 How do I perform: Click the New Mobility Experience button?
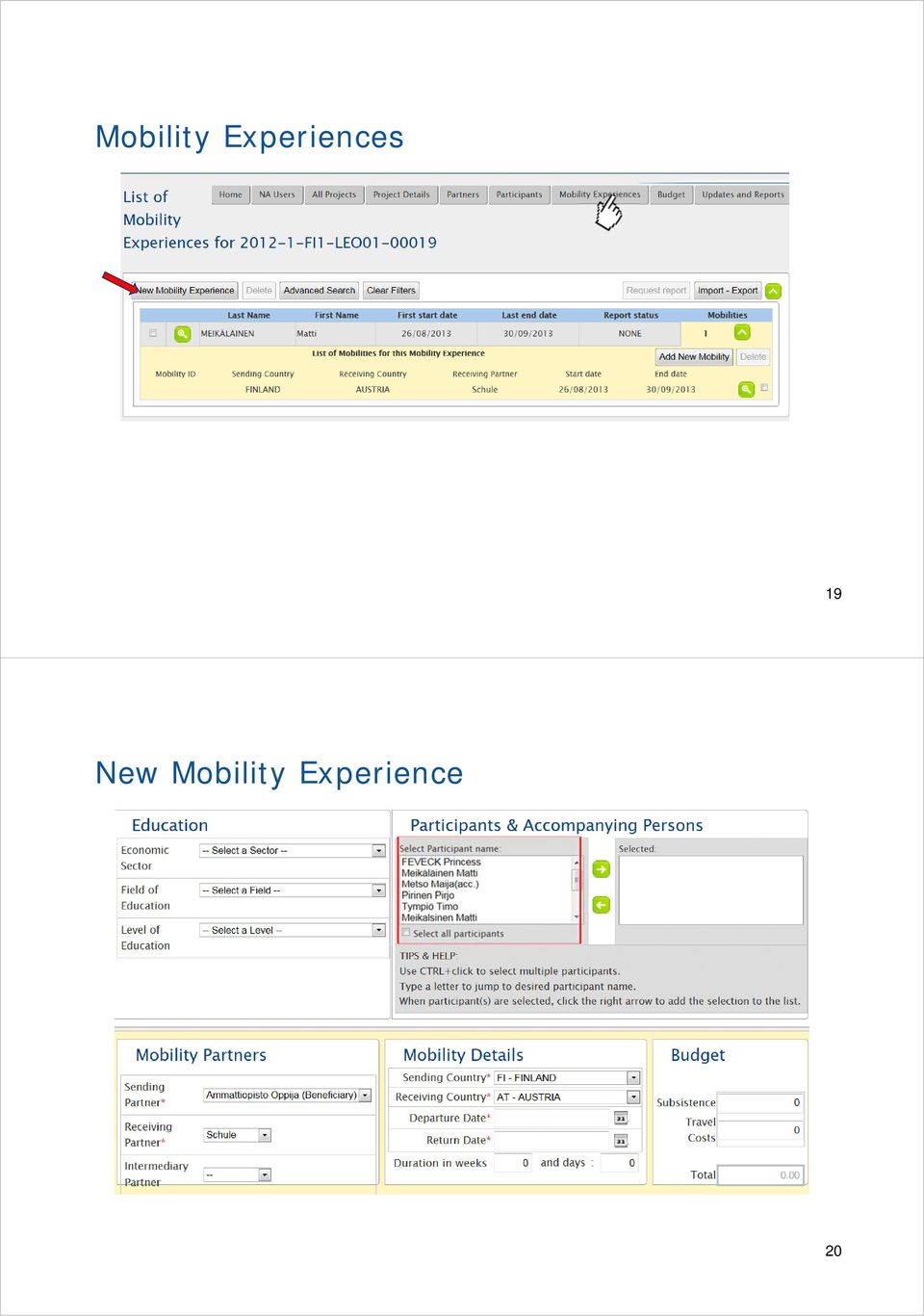(185, 291)
